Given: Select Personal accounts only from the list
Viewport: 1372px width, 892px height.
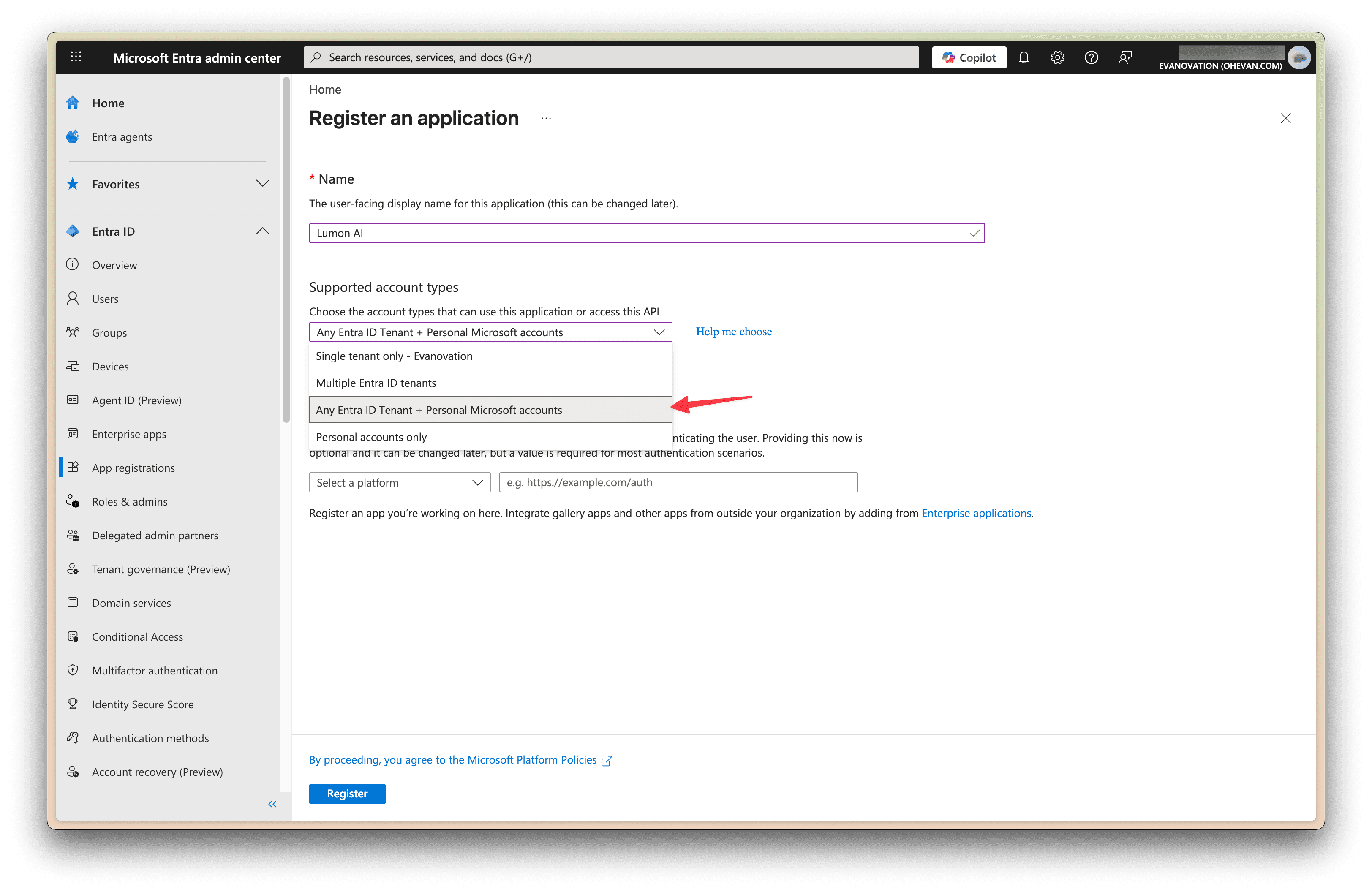Looking at the screenshot, I should pyautogui.click(x=371, y=437).
